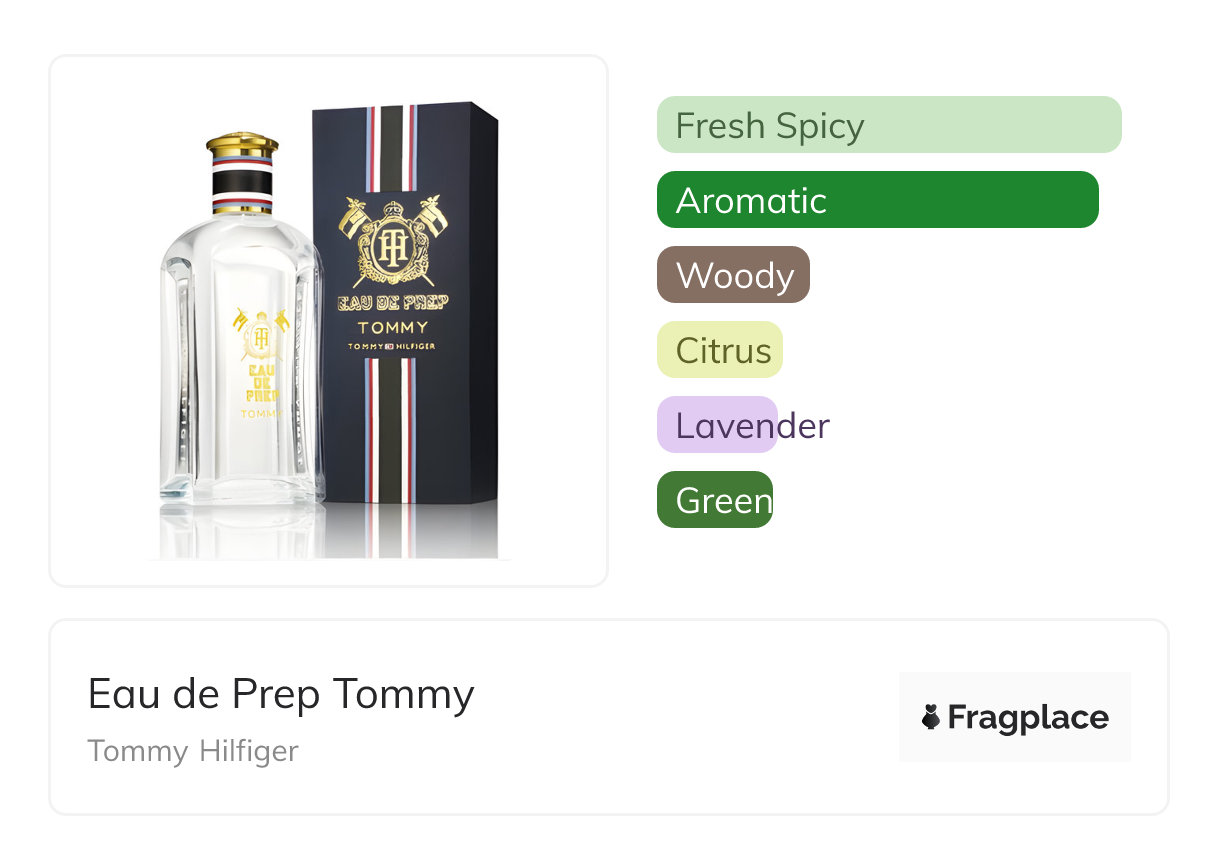Click the Fragplace wordmark text
The width and height of the screenshot is (1218, 864).
click(x=1028, y=717)
